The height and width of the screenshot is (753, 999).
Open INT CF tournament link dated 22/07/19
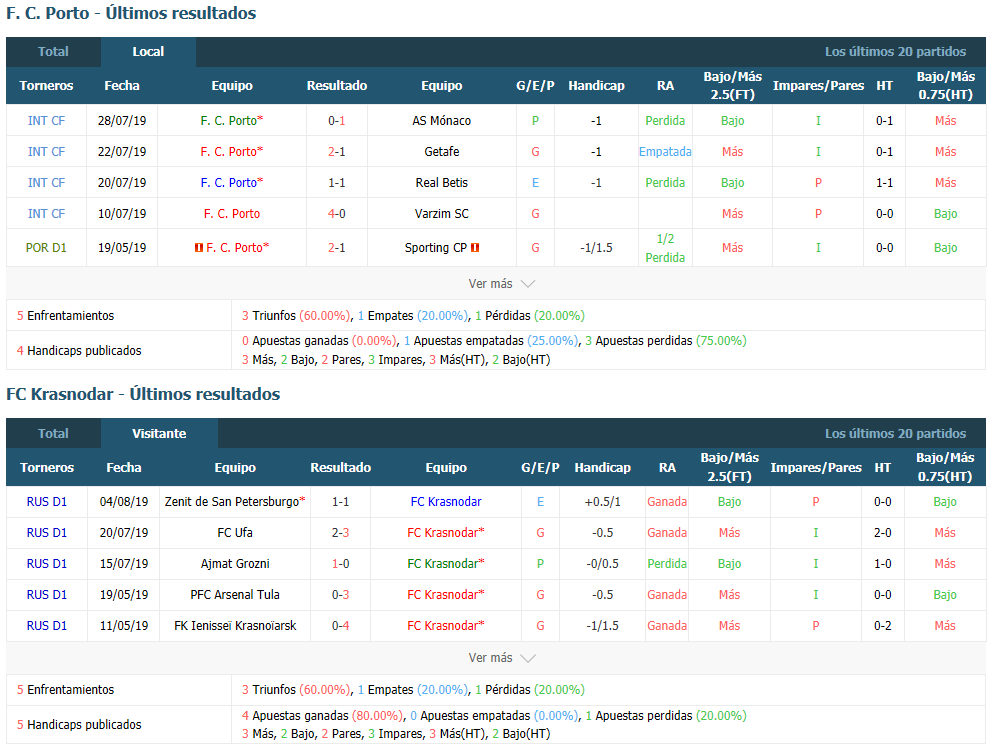46,152
